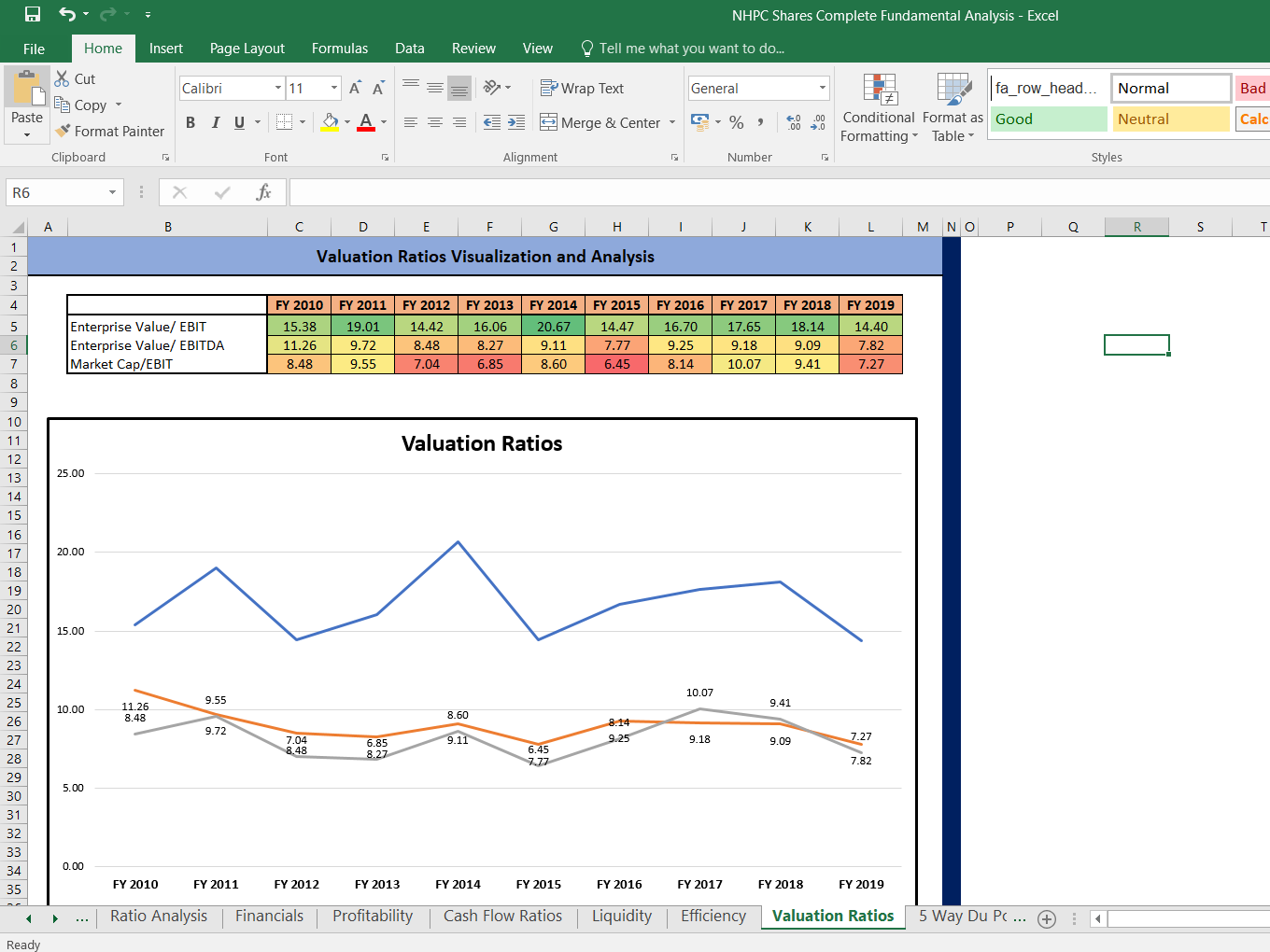This screenshot has height=952, width=1270.
Task: Open the Number dialog launcher
Action: 825,158
